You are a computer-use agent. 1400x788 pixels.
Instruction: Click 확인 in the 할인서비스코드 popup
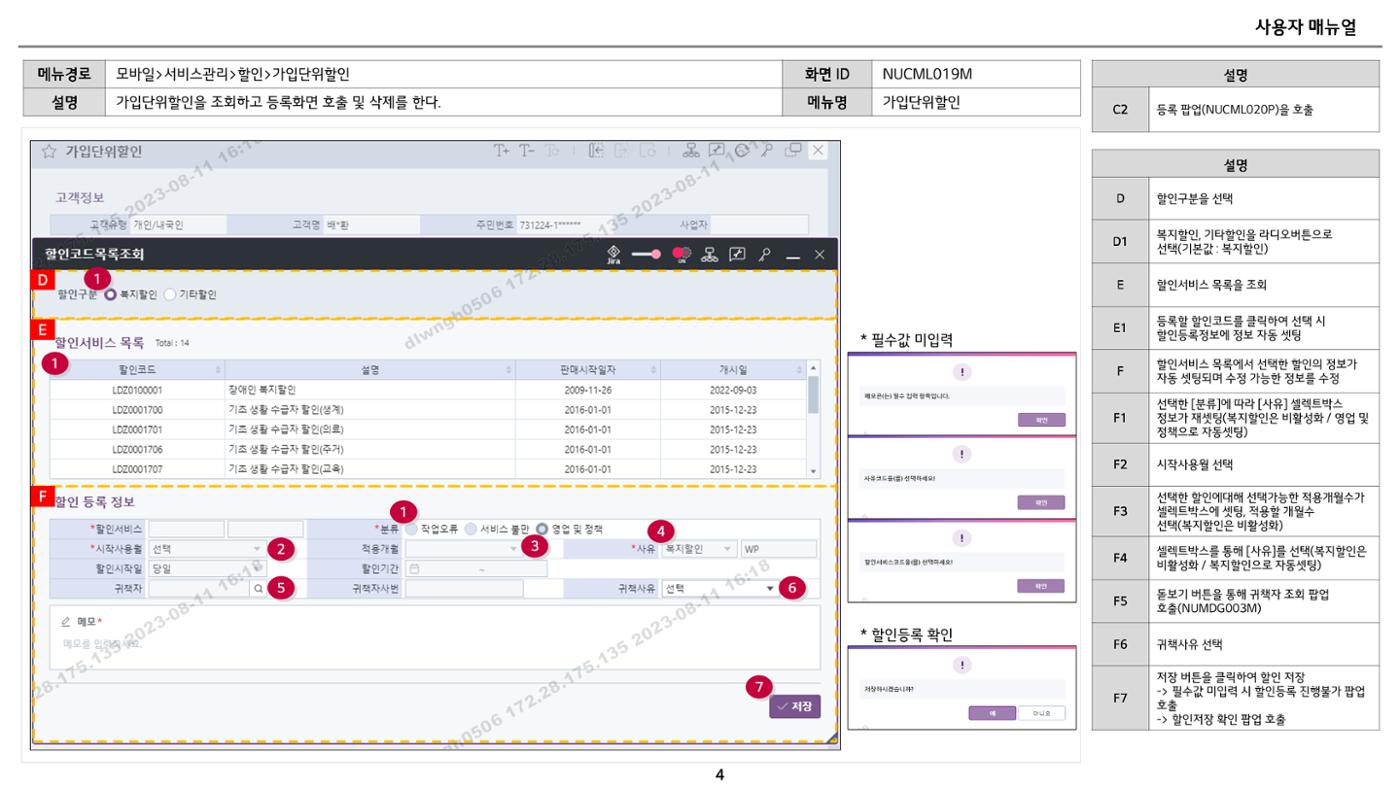1040,585
